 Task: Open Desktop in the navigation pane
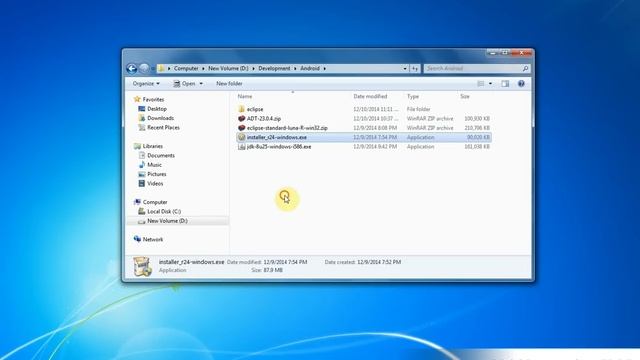[x=157, y=109]
